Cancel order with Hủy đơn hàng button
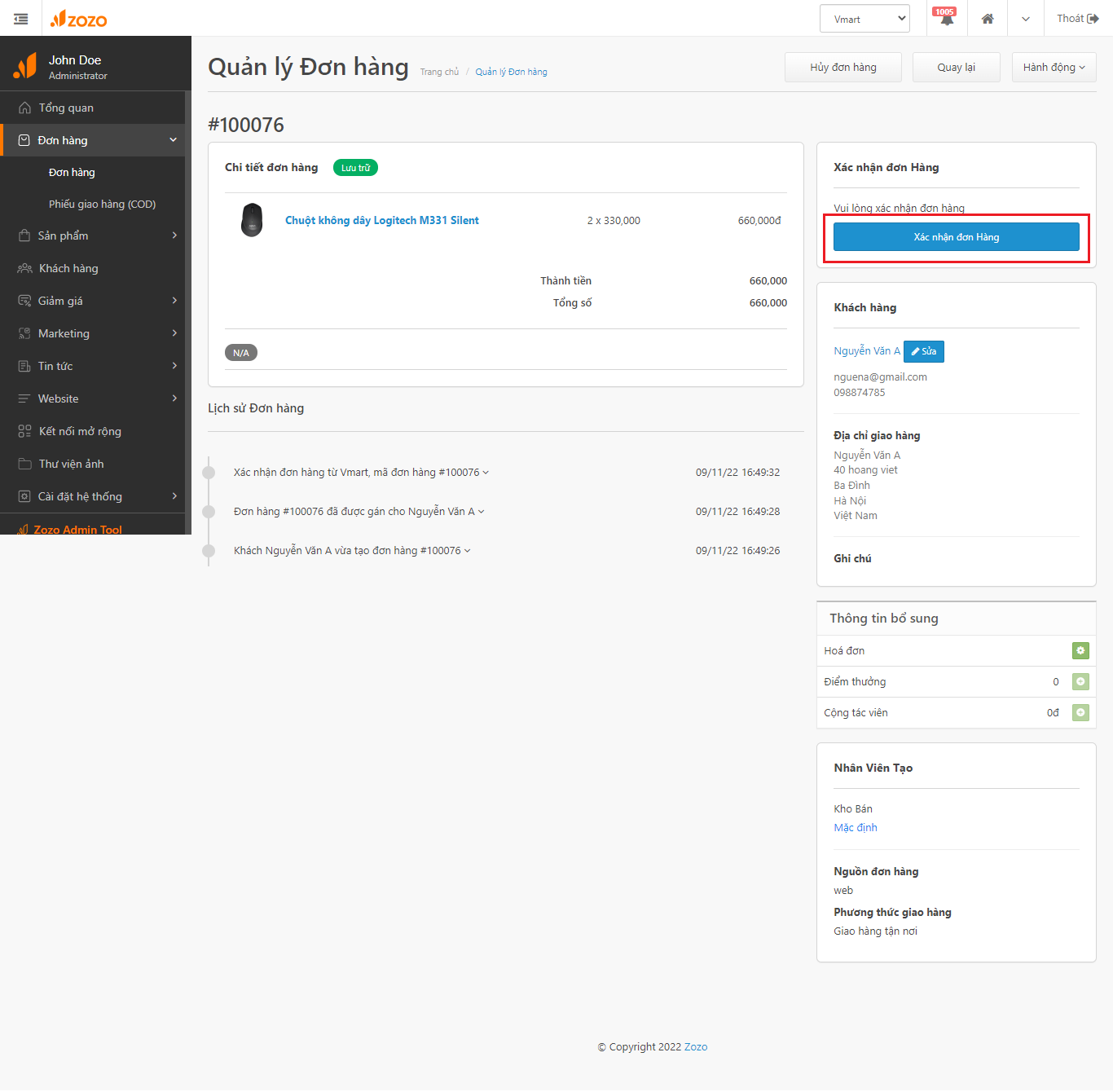Image resolution: width=1113 pixels, height=1092 pixels. (x=843, y=68)
